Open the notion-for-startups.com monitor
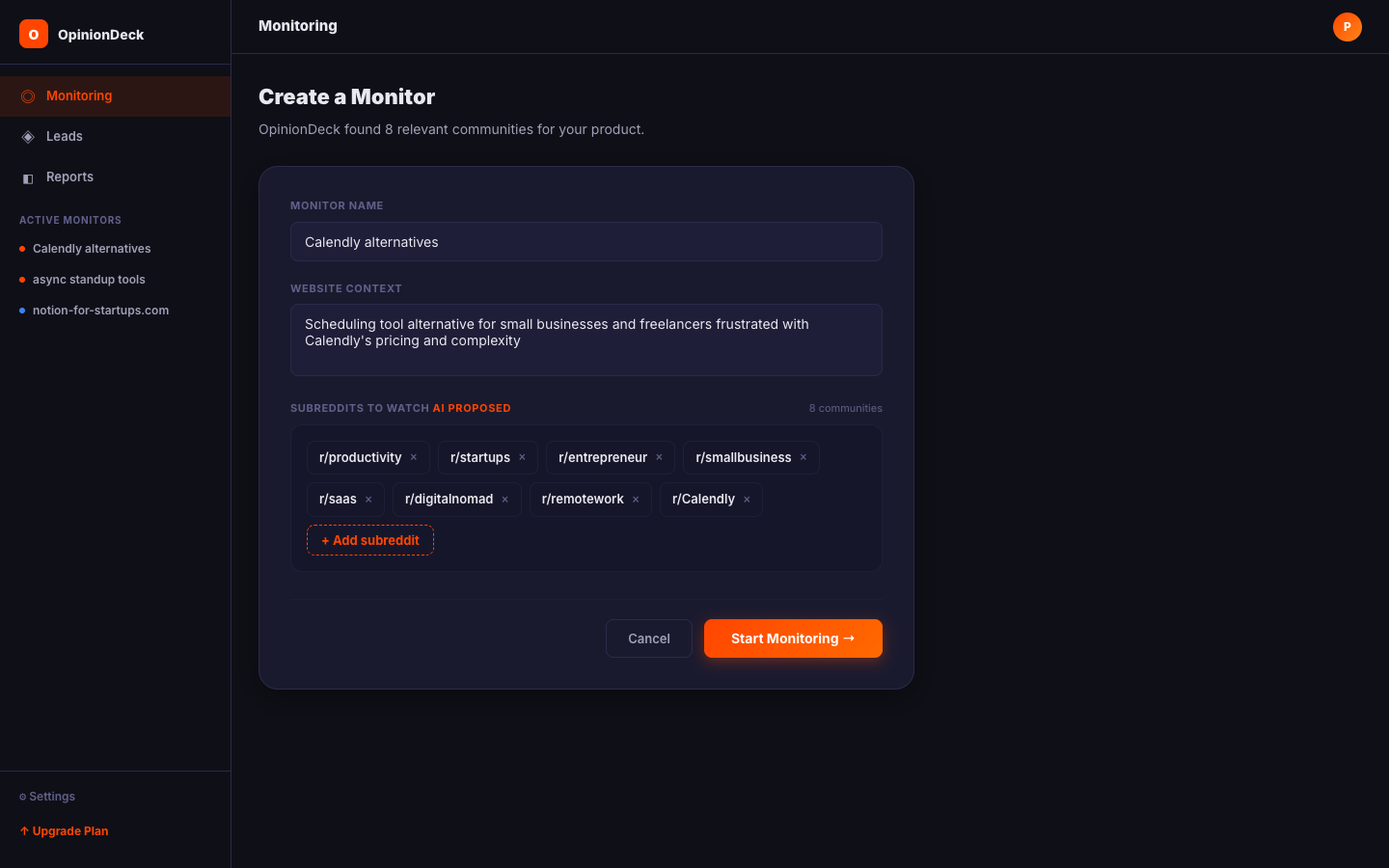Screen dimensions: 1389x868 [x=100, y=310]
